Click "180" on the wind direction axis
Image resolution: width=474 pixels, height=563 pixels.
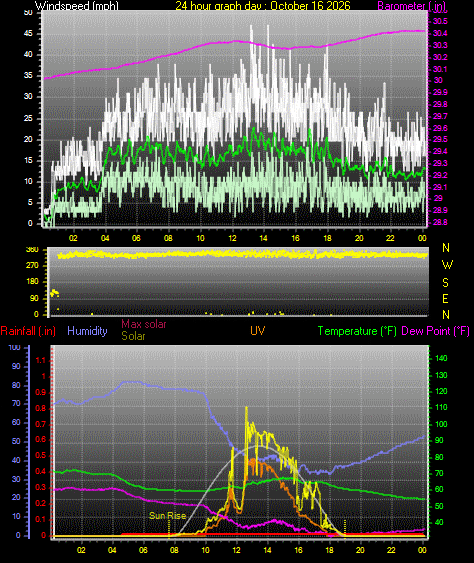click(32, 282)
